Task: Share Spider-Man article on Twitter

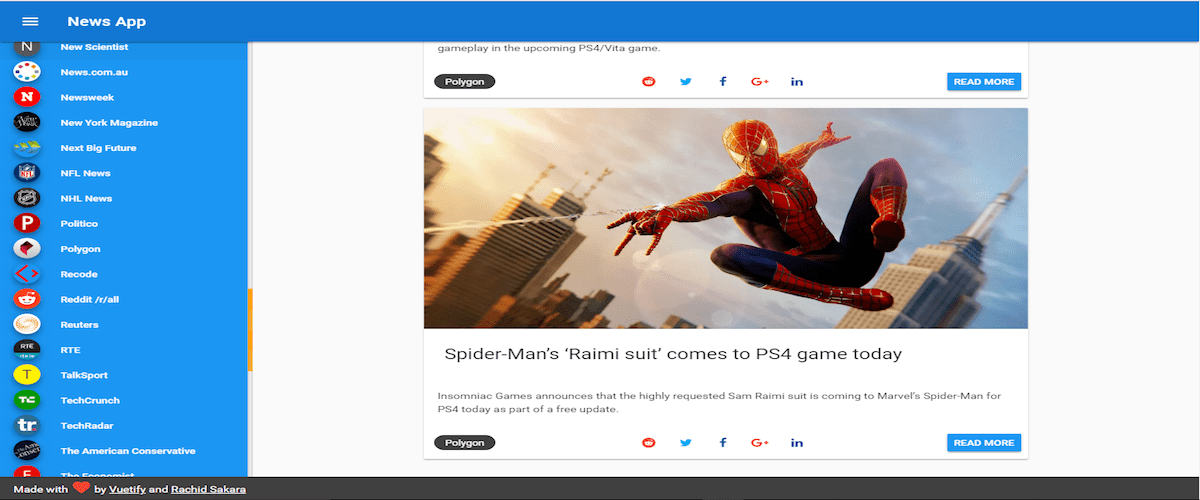Action: [685, 442]
